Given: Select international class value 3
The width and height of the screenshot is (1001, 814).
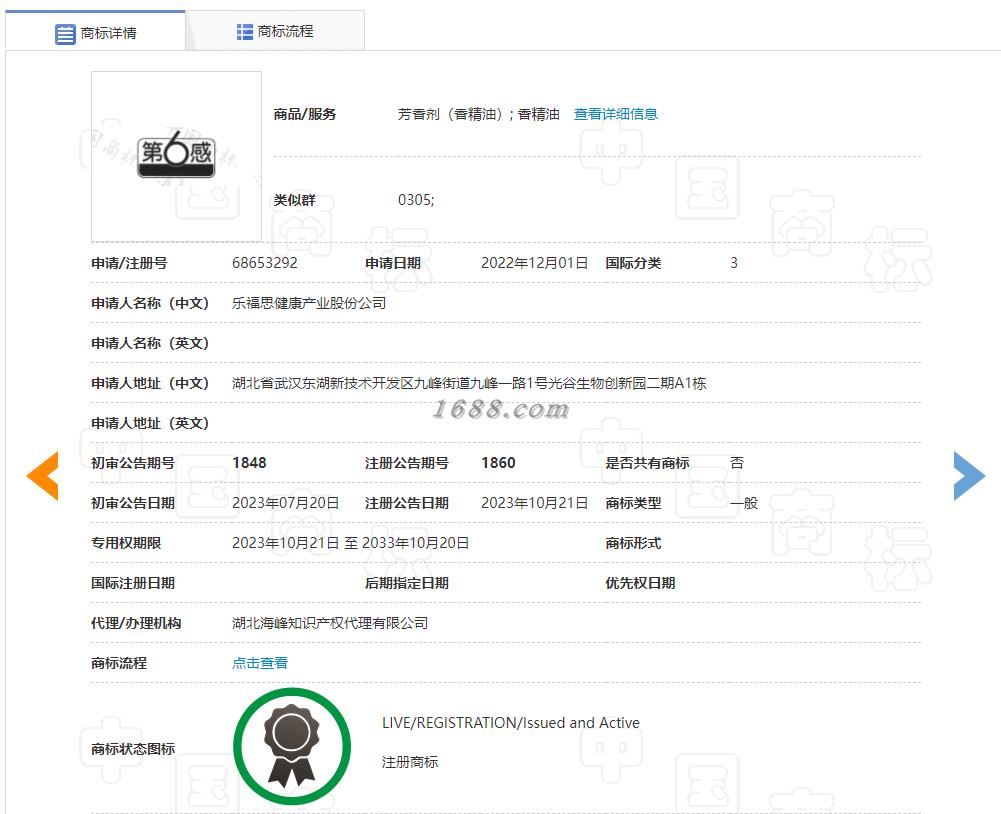Looking at the screenshot, I should pos(734,263).
